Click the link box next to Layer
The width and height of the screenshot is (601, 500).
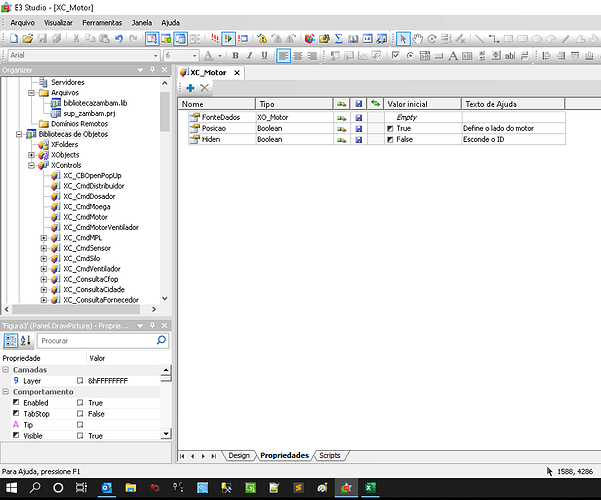(80, 381)
